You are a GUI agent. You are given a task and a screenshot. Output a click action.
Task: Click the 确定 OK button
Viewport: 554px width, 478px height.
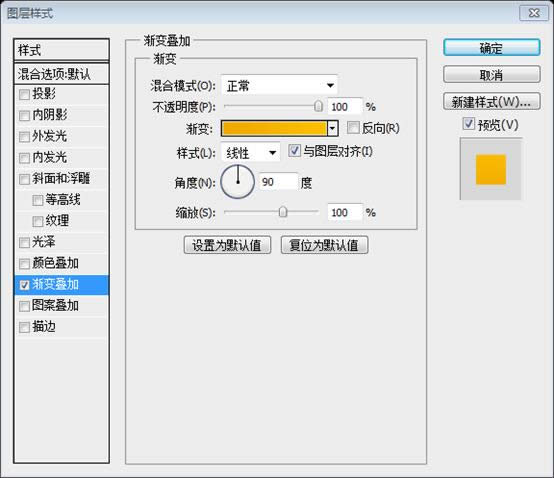click(491, 47)
